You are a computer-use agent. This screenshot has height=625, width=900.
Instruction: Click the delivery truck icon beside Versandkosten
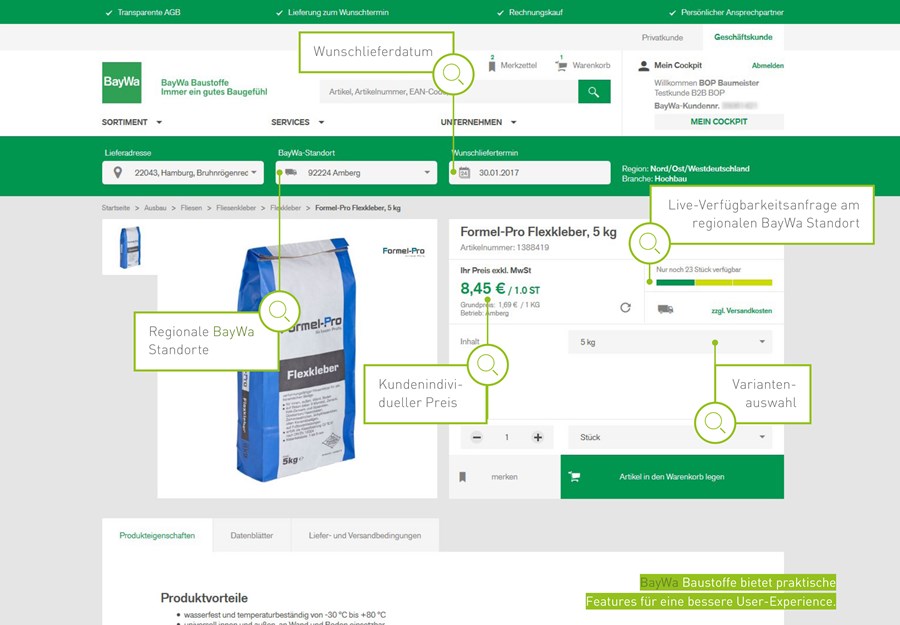point(665,309)
